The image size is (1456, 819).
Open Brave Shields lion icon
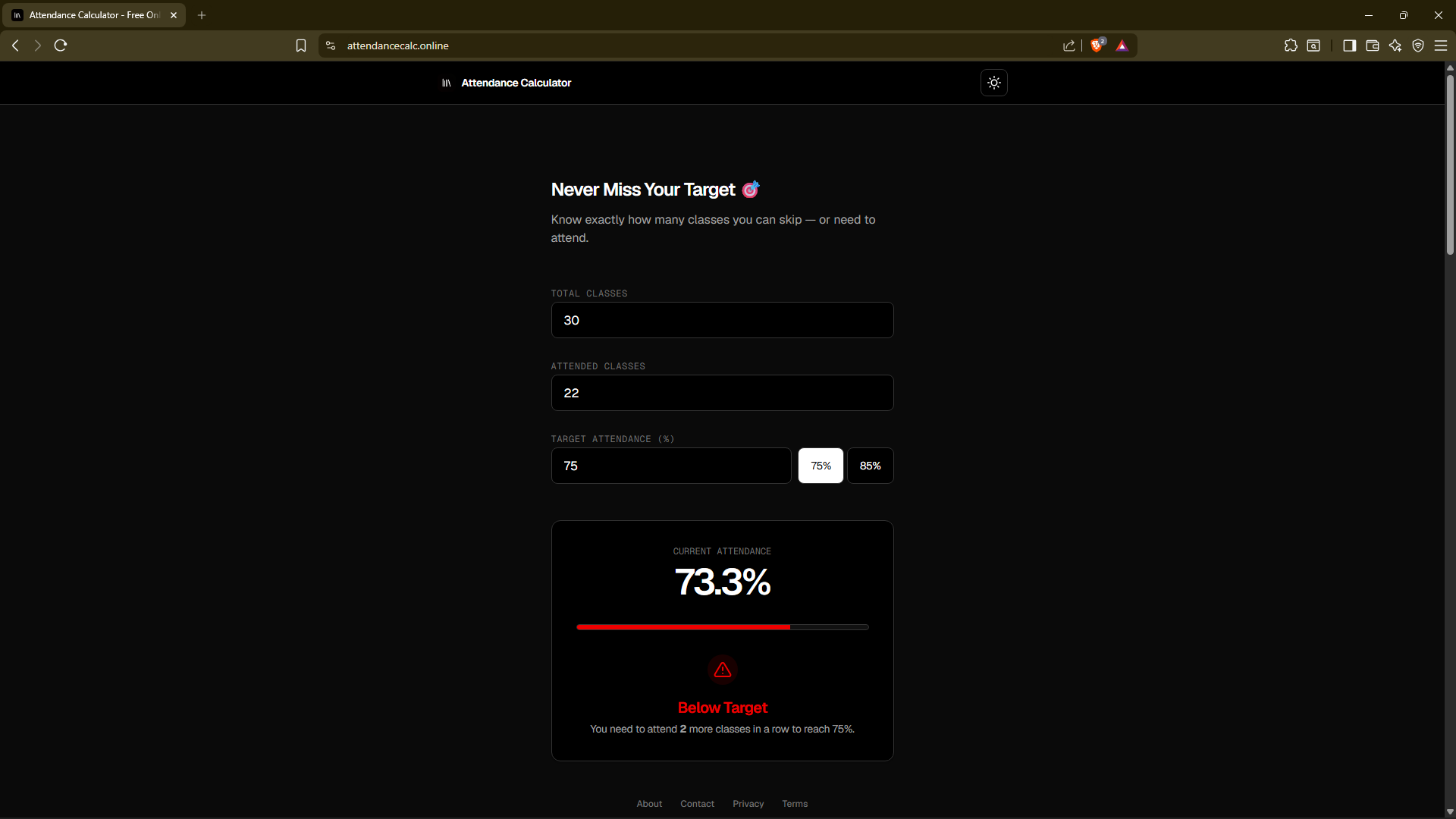pos(1097,45)
